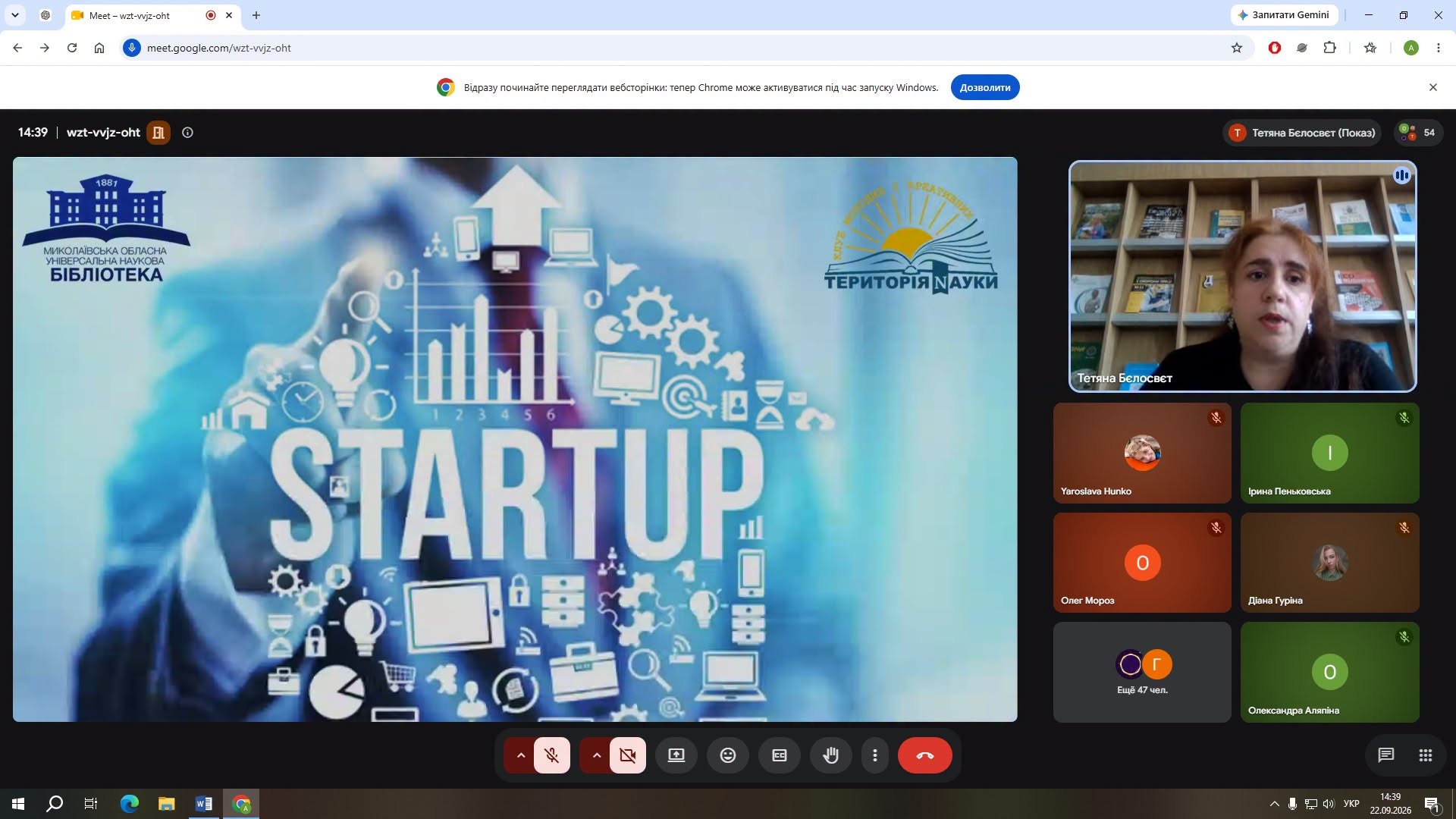Unmute your microphone
The image size is (1456, 819).
tap(552, 755)
